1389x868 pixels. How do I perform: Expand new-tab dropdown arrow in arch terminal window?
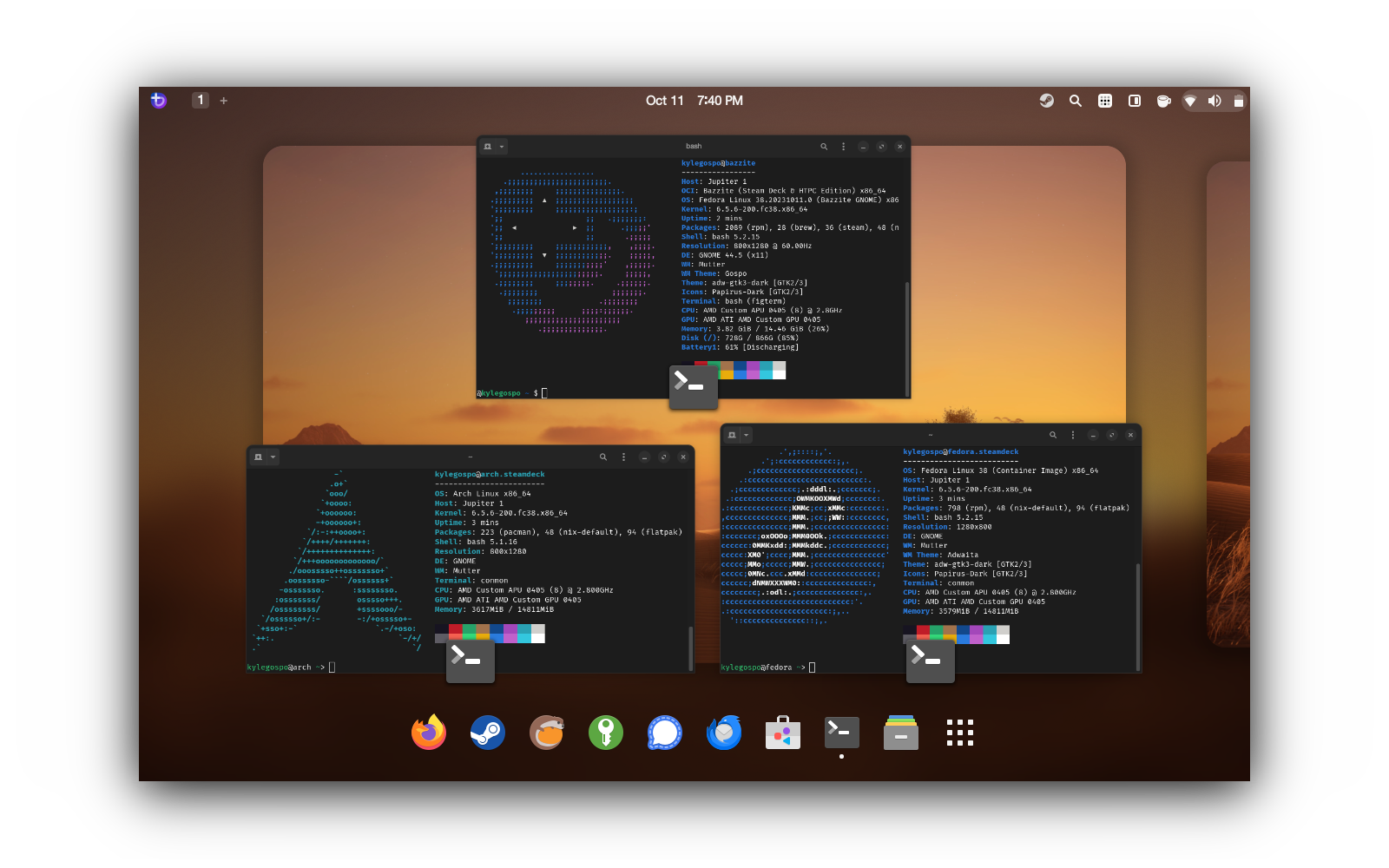coord(273,457)
